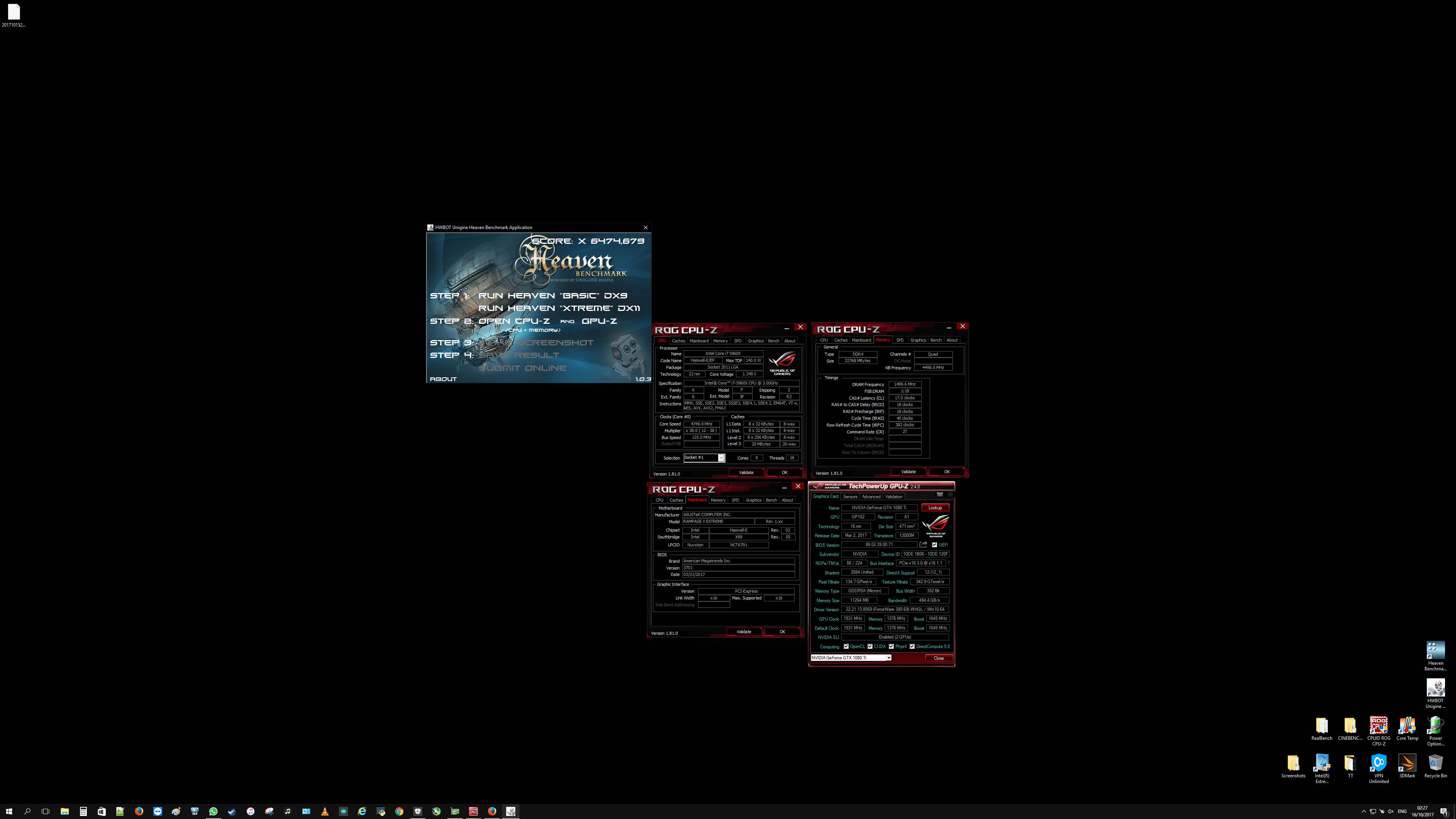Image resolution: width=1456 pixels, height=819 pixels.
Task: Open Steam from the taskbar
Action: [232, 811]
